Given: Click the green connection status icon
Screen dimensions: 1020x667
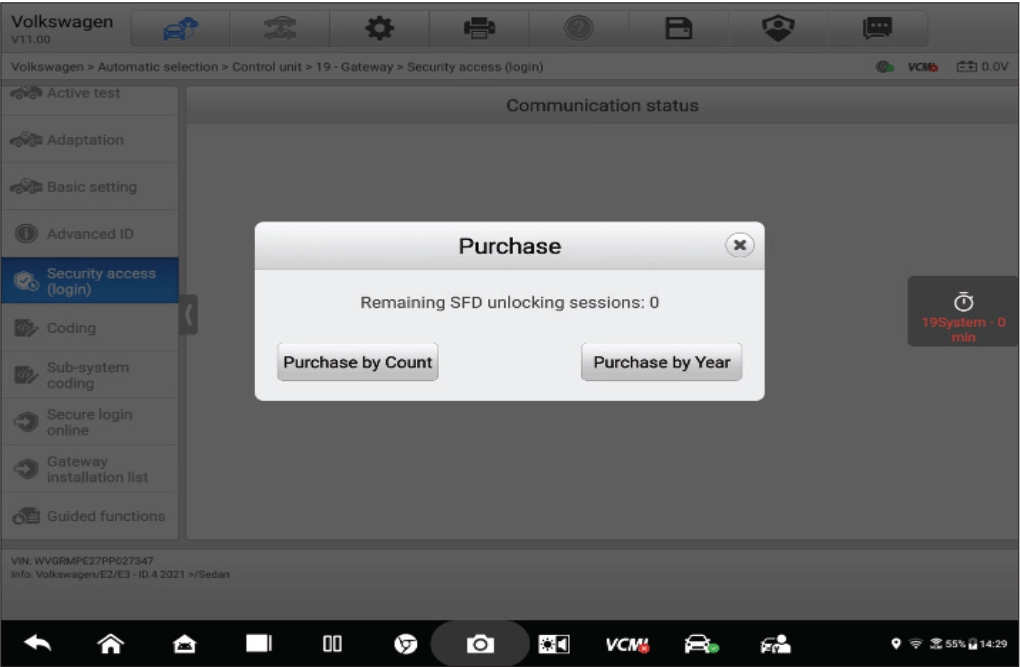Looking at the screenshot, I should tap(884, 66).
